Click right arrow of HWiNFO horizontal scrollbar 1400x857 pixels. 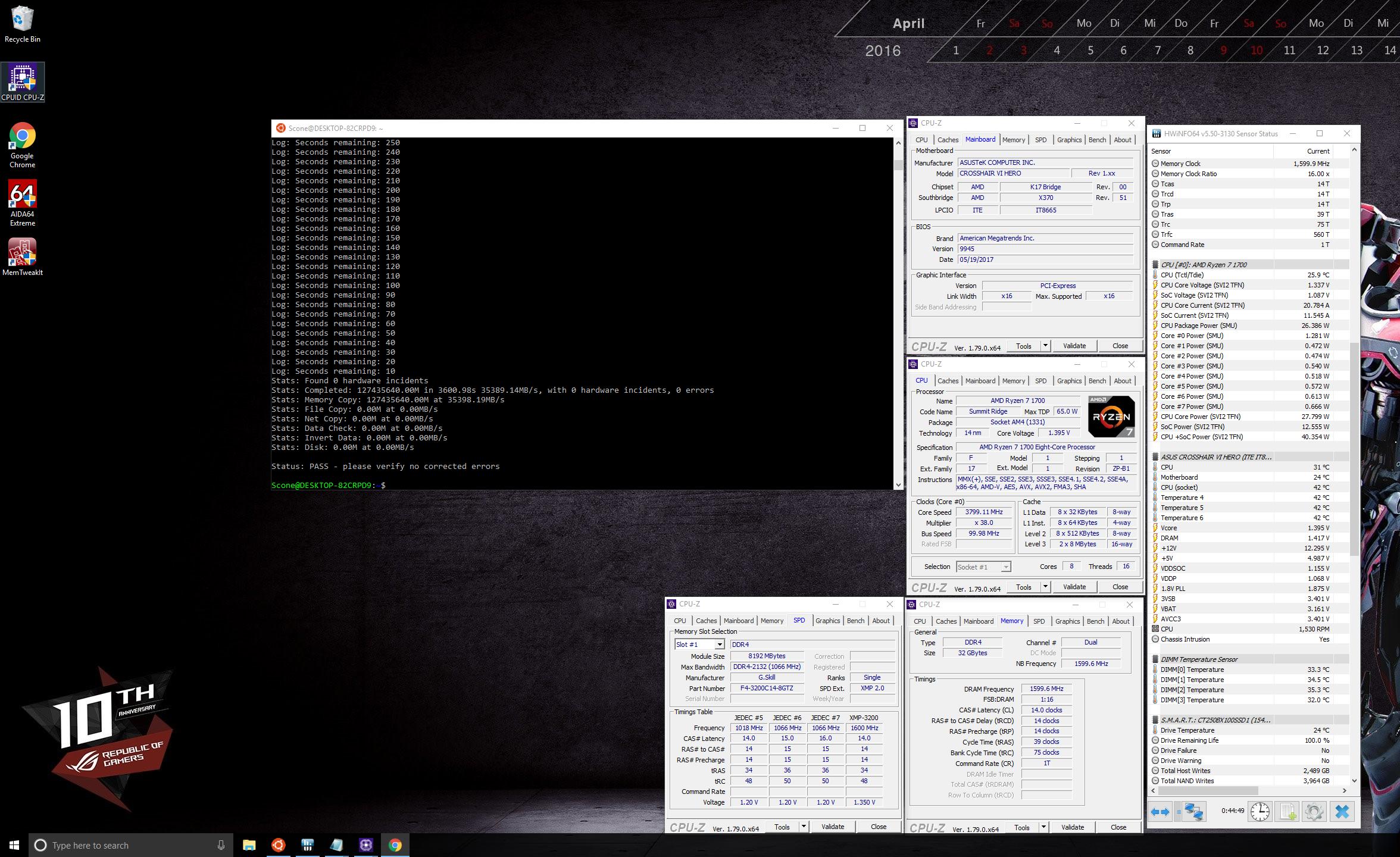(x=1344, y=791)
